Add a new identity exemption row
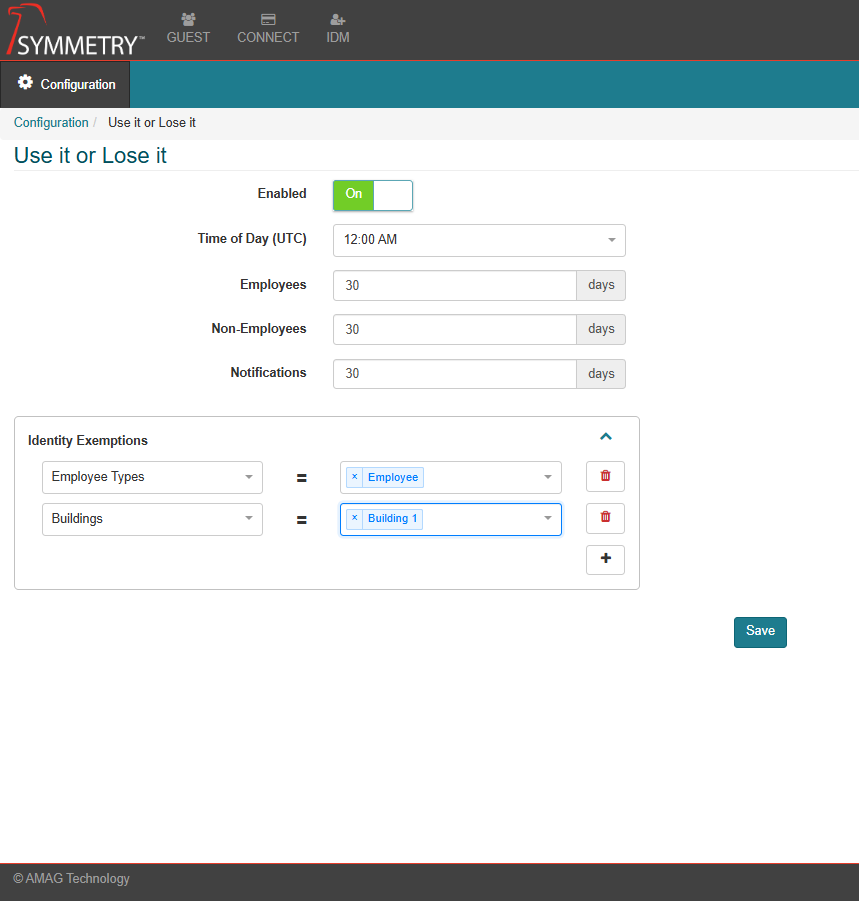This screenshot has width=859, height=901. [605, 560]
